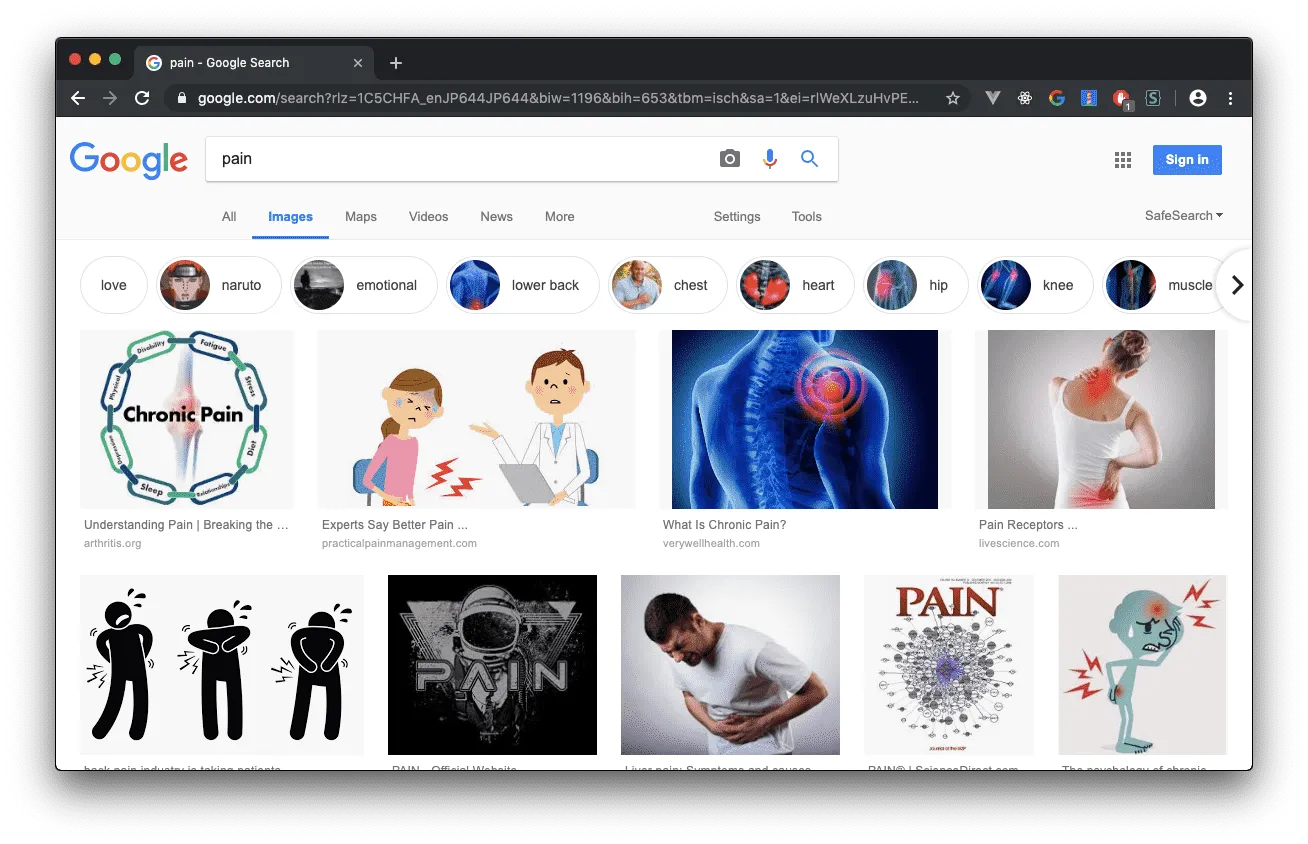
Task: Open the blue x-ray shoulder pain image
Action: tap(805, 419)
